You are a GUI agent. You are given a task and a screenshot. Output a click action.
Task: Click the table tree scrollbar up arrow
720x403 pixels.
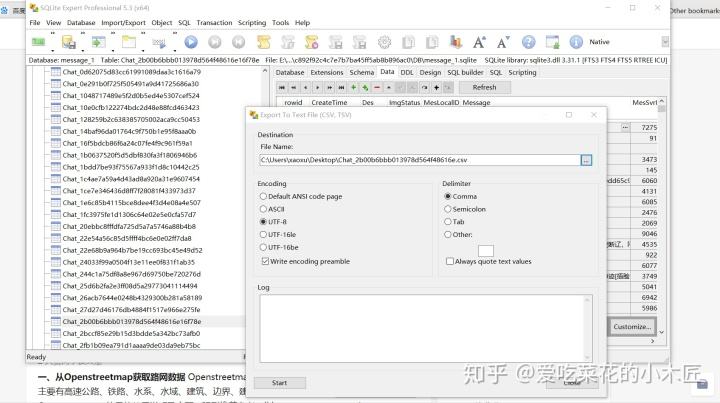pos(265,71)
